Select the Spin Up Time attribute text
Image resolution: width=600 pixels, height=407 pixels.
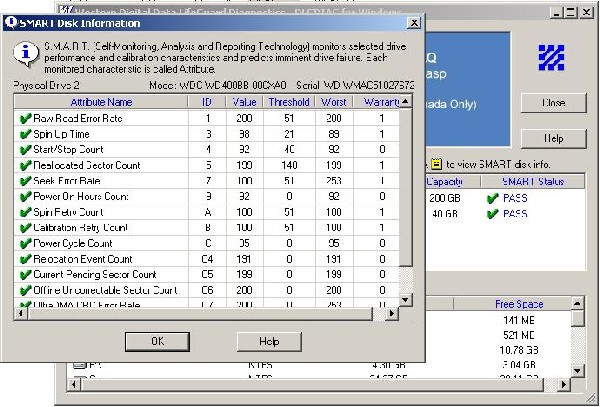tap(61, 134)
